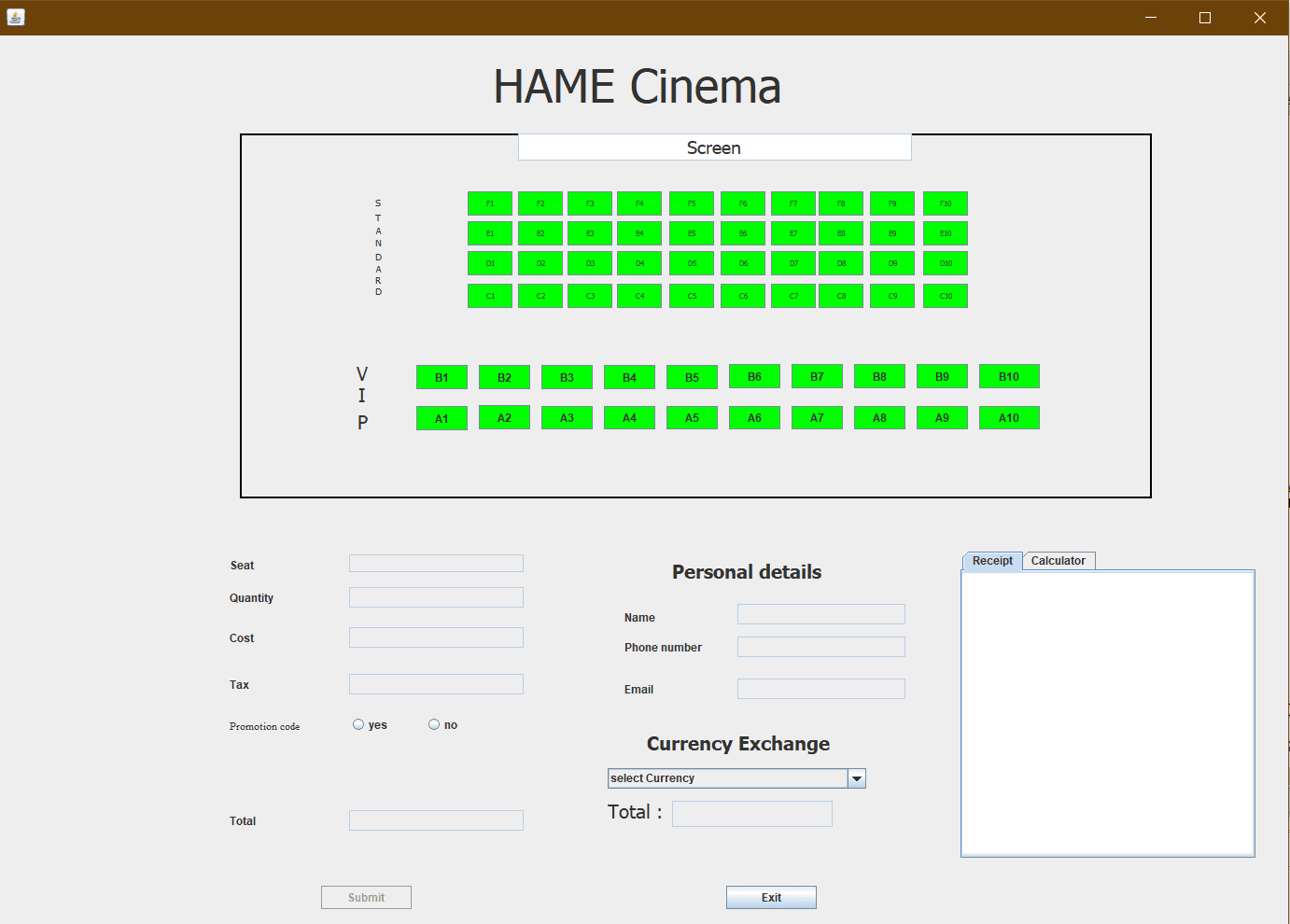Book VIP seat A8
This screenshot has width=1290, height=924.
879,417
